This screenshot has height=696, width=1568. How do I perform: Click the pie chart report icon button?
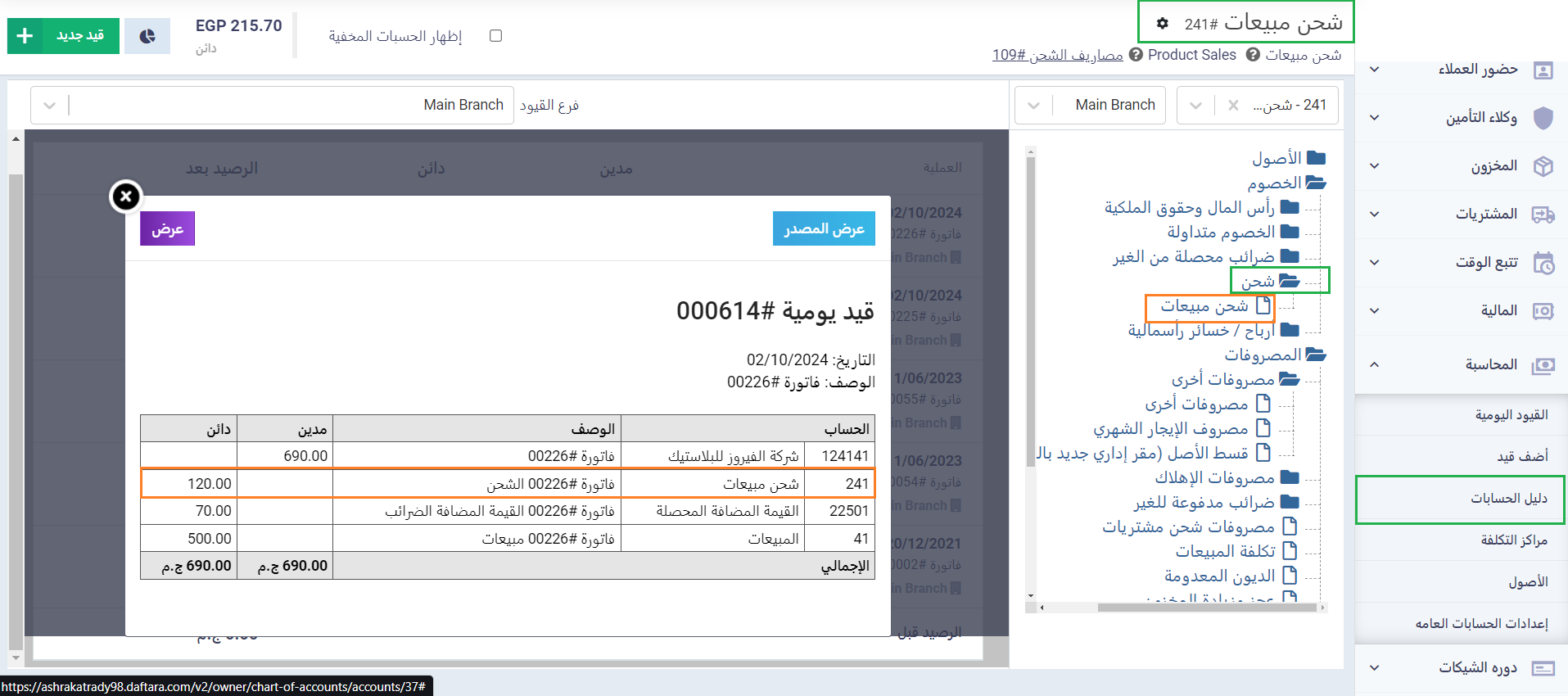(x=147, y=36)
